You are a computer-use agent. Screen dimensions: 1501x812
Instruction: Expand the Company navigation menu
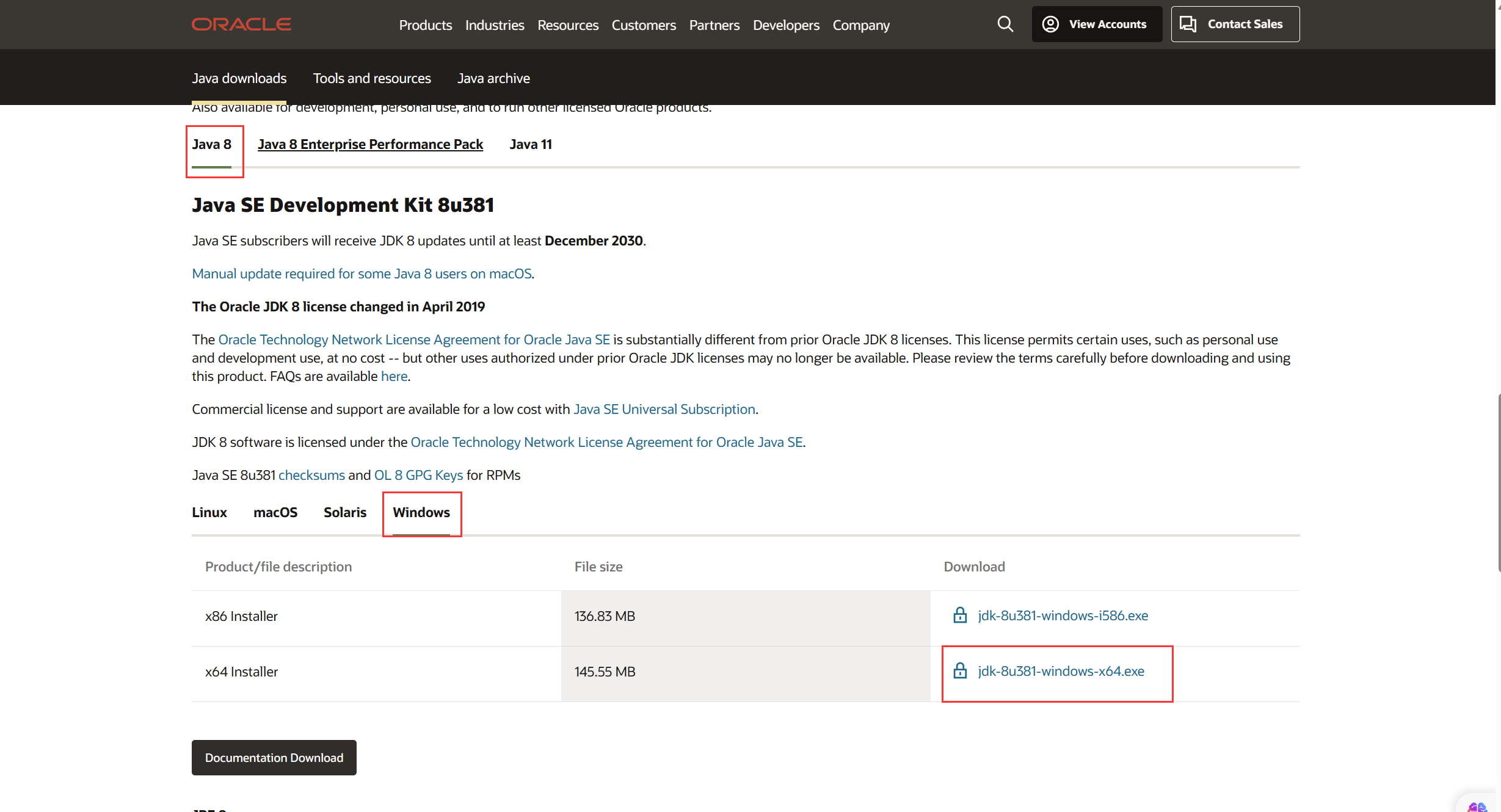point(860,25)
